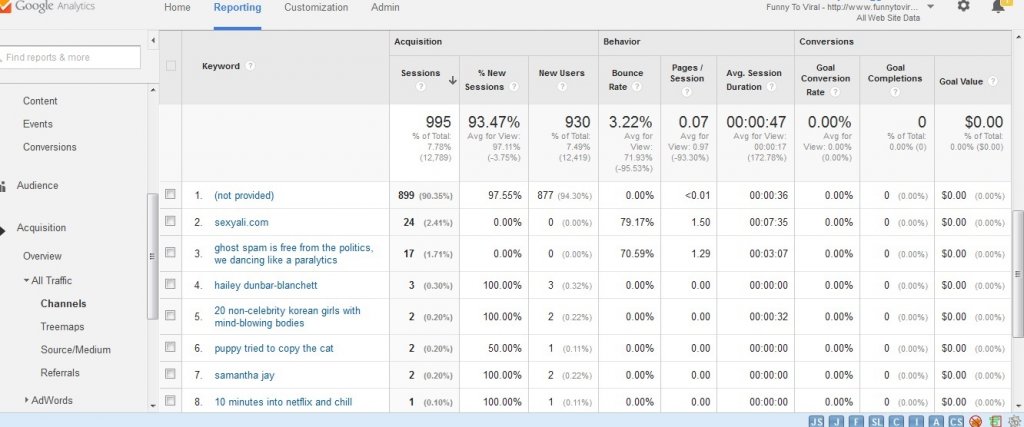Click the Find reports & more search field
This screenshot has width=1024, height=427.
[69, 57]
